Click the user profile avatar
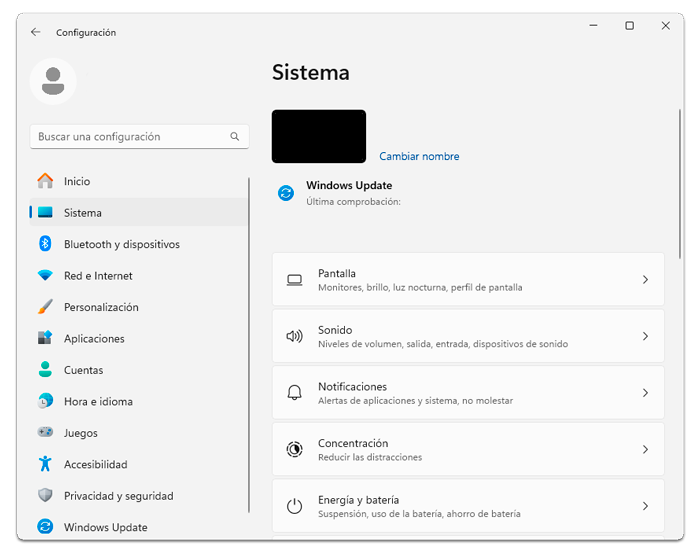 [x=53, y=81]
